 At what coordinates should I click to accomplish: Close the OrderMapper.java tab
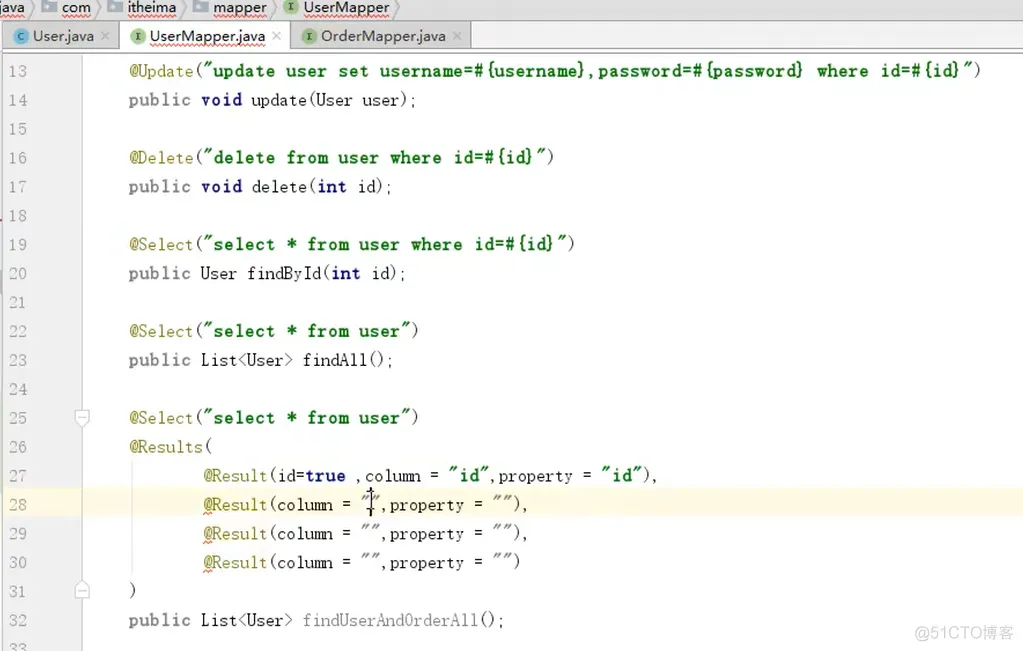(x=457, y=36)
